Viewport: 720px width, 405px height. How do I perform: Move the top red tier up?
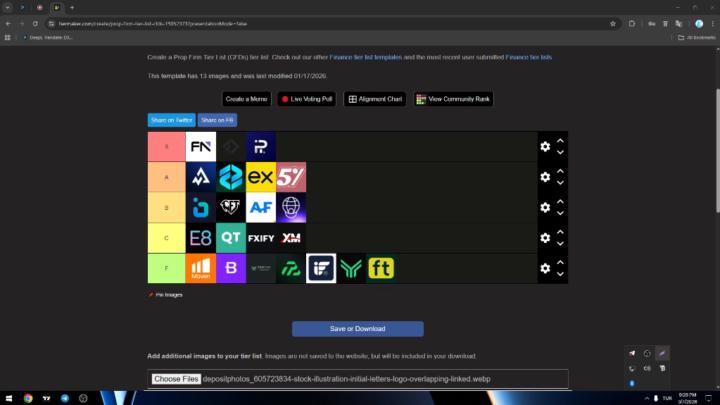(x=560, y=141)
